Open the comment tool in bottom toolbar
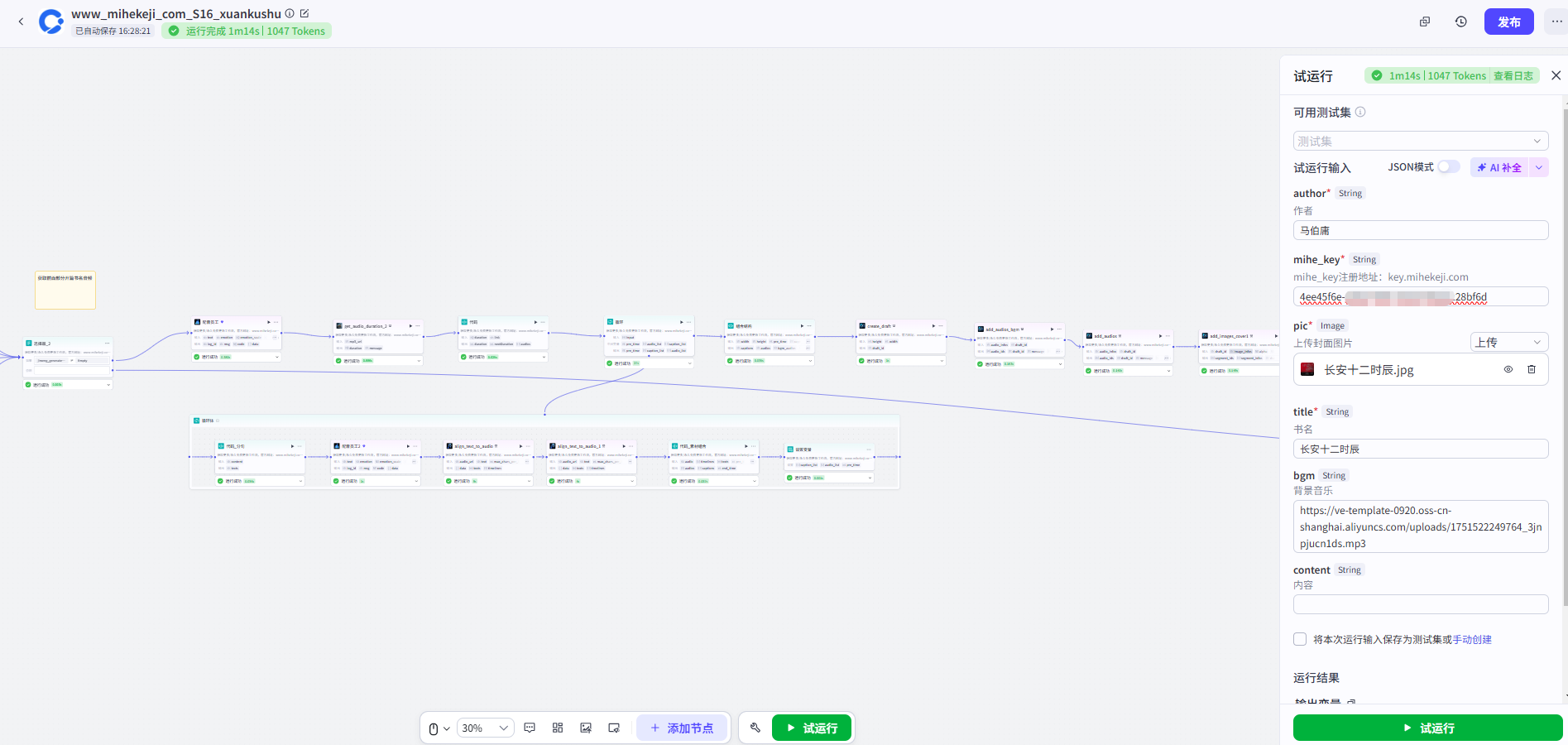The height and width of the screenshot is (745, 1568). coord(530,728)
